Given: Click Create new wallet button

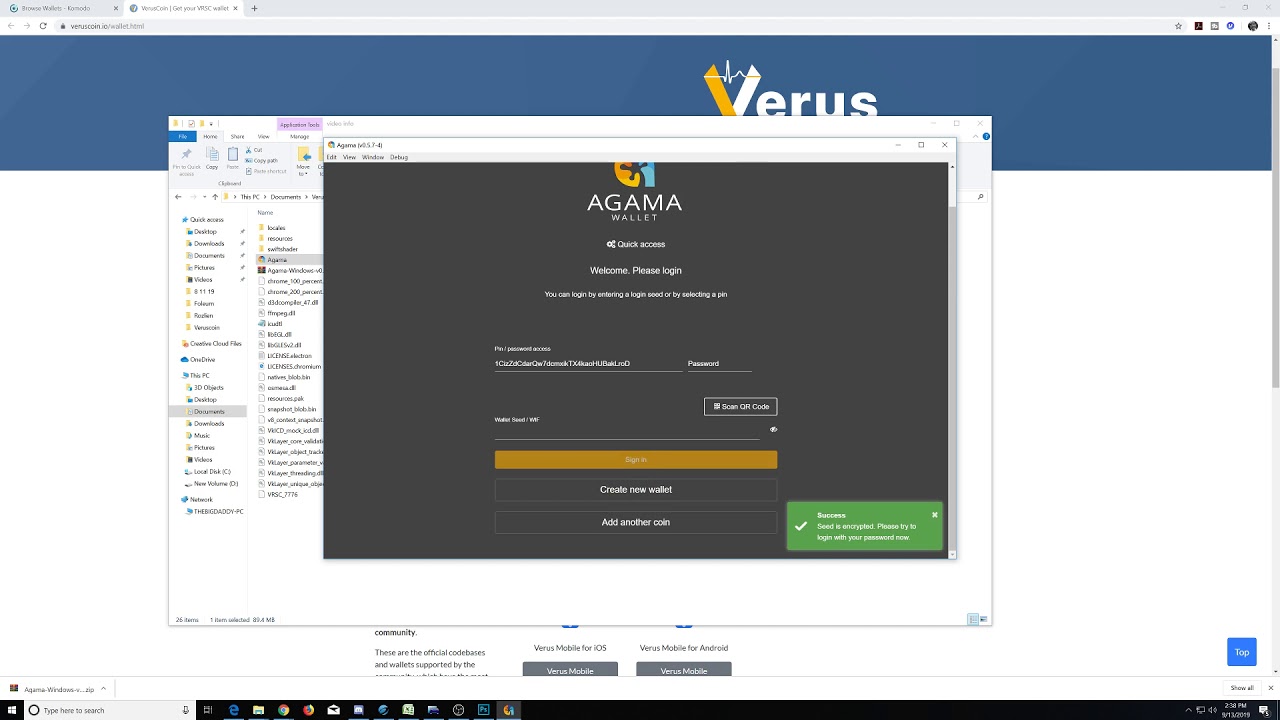Looking at the screenshot, I should point(635,490).
